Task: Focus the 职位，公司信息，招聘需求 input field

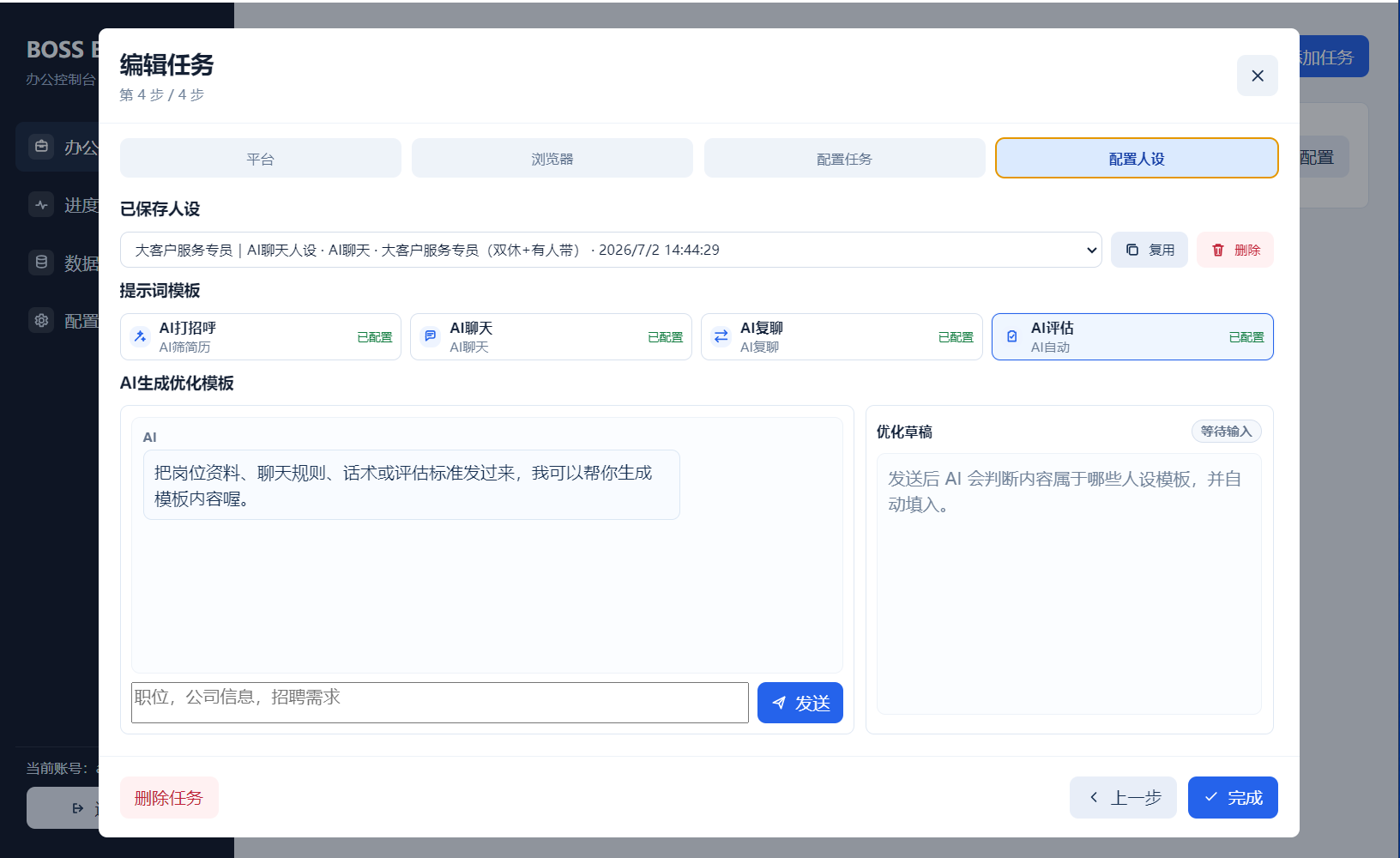Action: 440,703
